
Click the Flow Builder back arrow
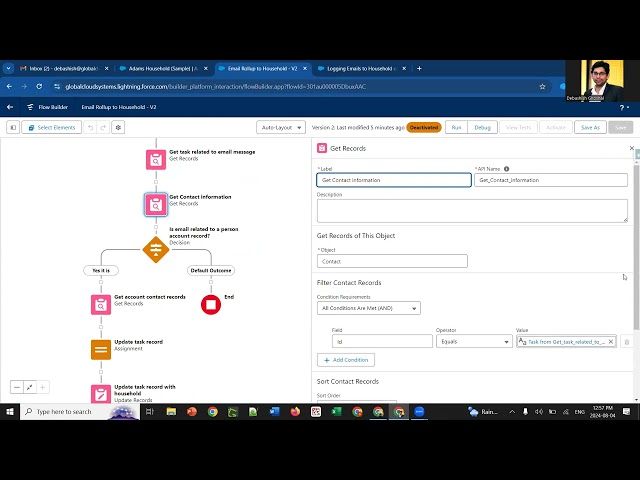[x=10, y=107]
